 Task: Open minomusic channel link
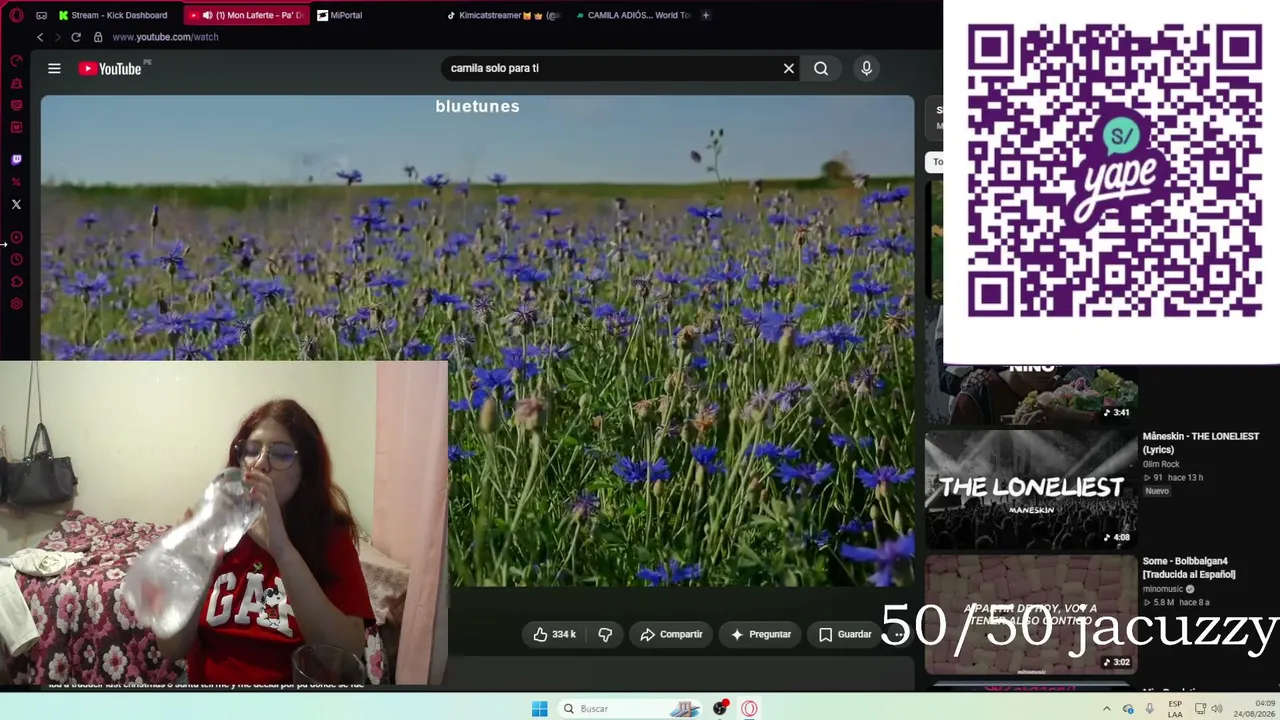pyautogui.click(x=1162, y=589)
